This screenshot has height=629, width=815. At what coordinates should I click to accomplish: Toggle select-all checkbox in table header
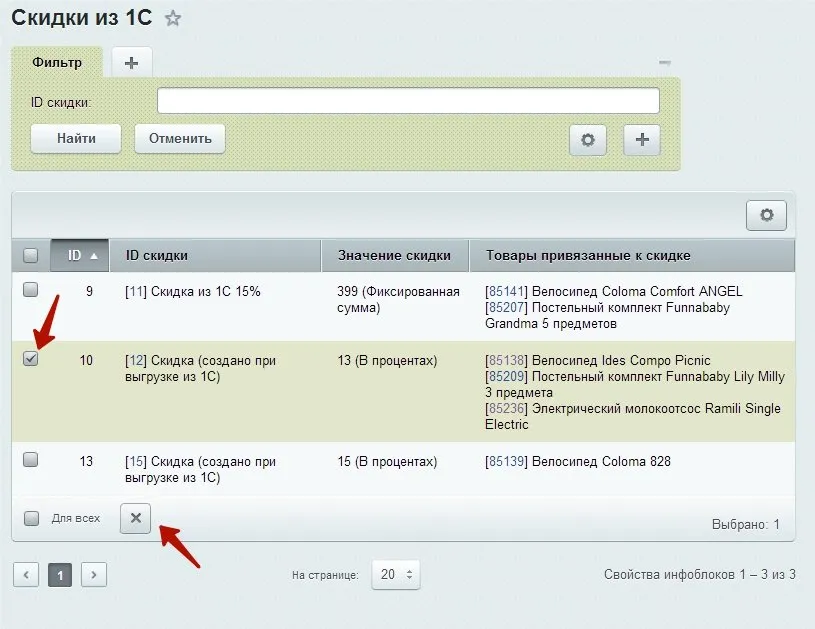coord(31,255)
